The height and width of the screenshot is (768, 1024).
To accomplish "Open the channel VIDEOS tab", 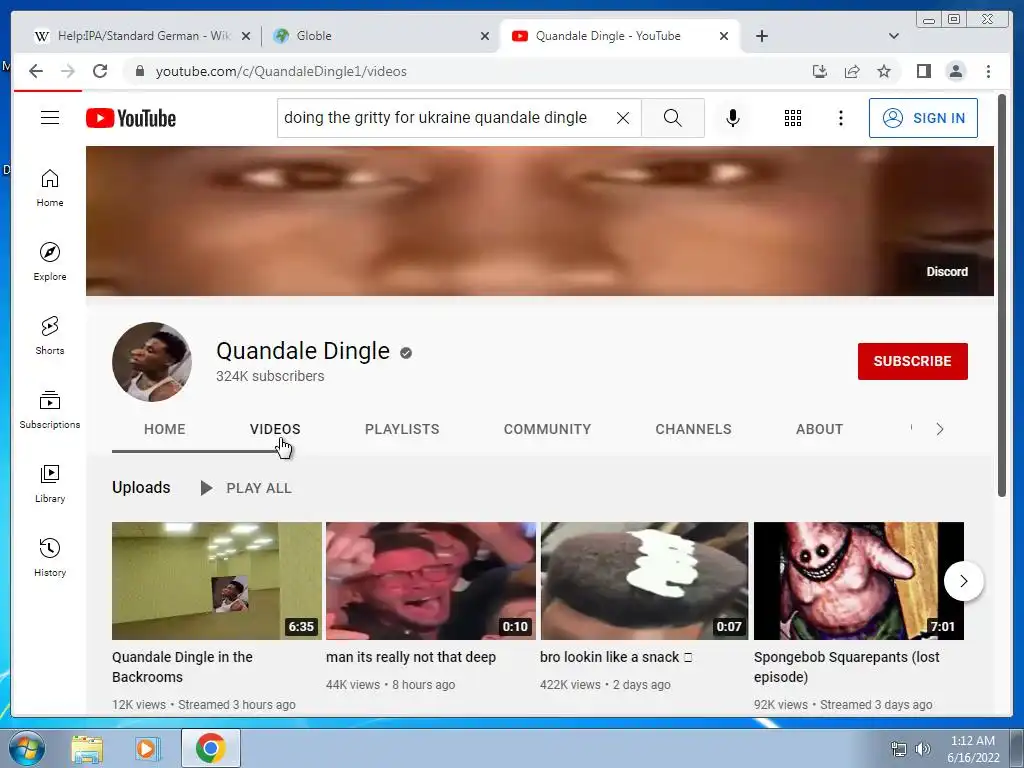I will pyautogui.click(x=275, y=429).
